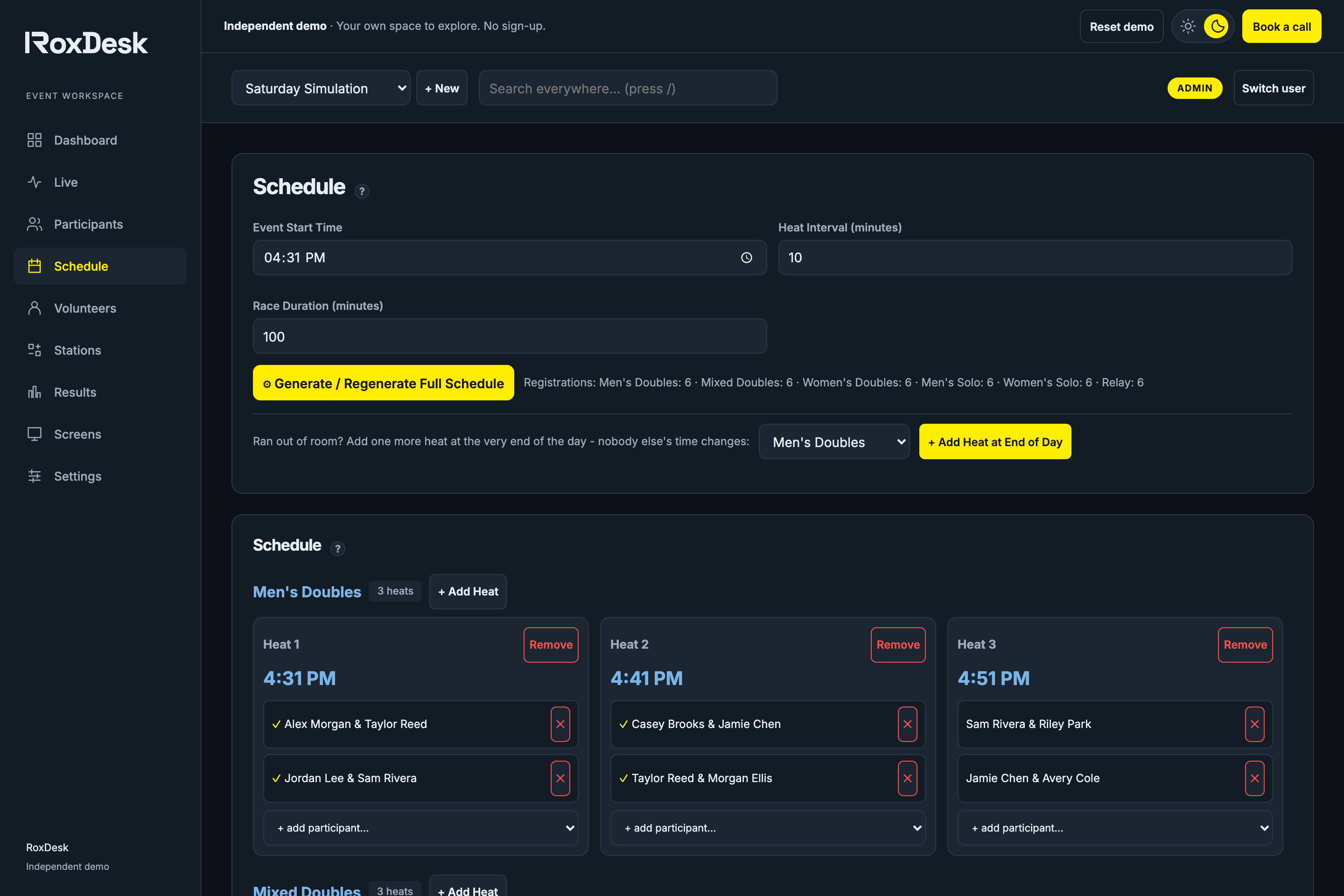Viewport: 1344px width, 896px height.
Task: Remove Casey Brooks & Jamie Chen pair
Action: [907, 724]
